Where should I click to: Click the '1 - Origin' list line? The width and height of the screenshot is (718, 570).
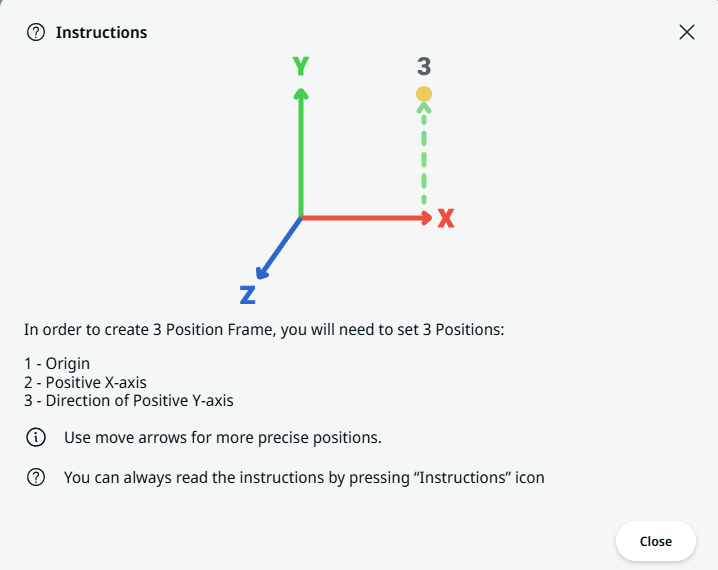point(57,363)
